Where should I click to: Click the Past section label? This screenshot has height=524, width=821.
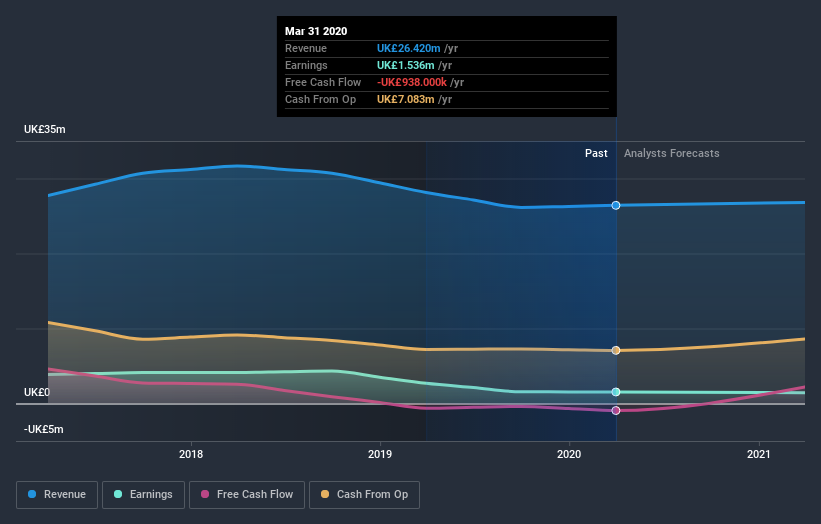(596, 153)
